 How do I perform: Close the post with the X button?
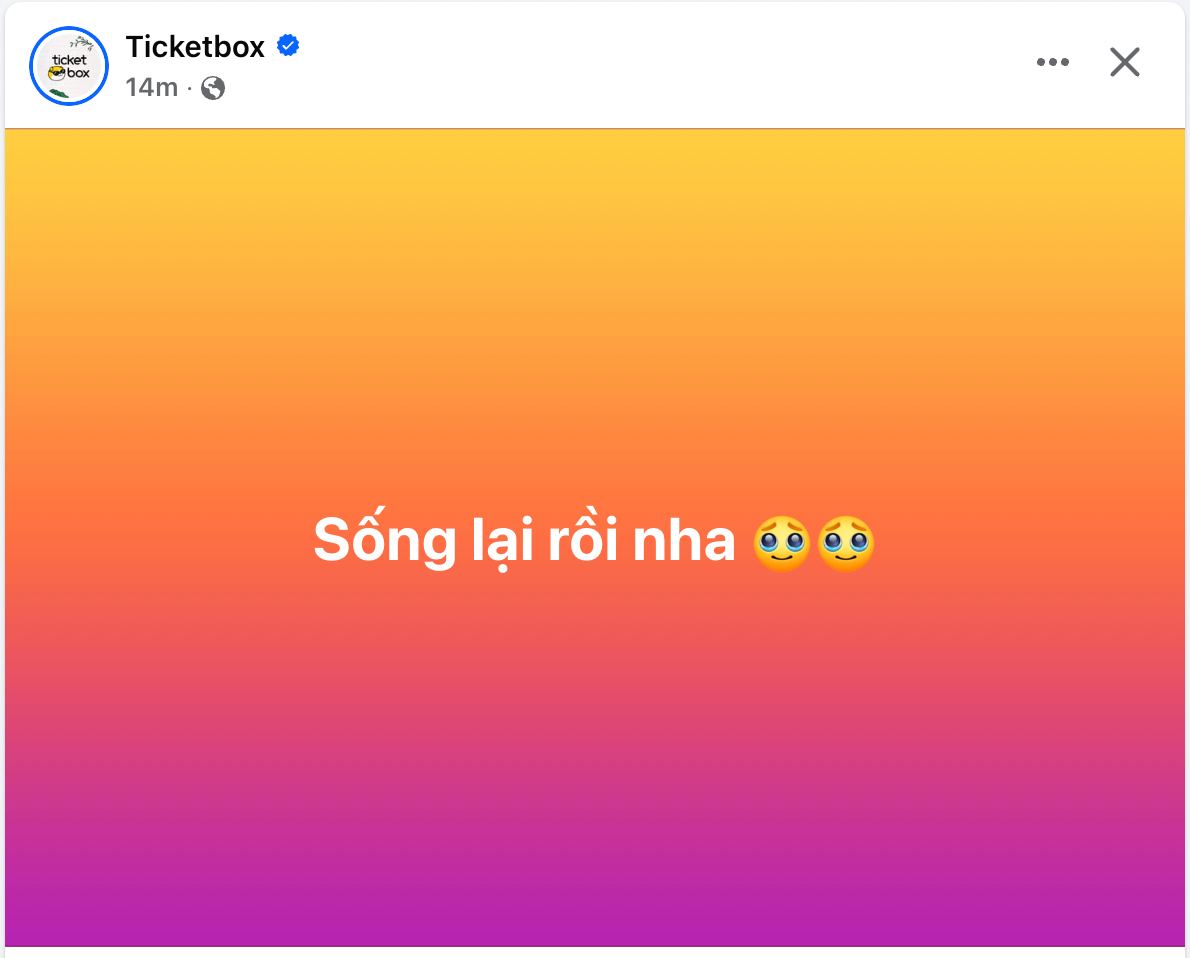(x=1125, y=62)
